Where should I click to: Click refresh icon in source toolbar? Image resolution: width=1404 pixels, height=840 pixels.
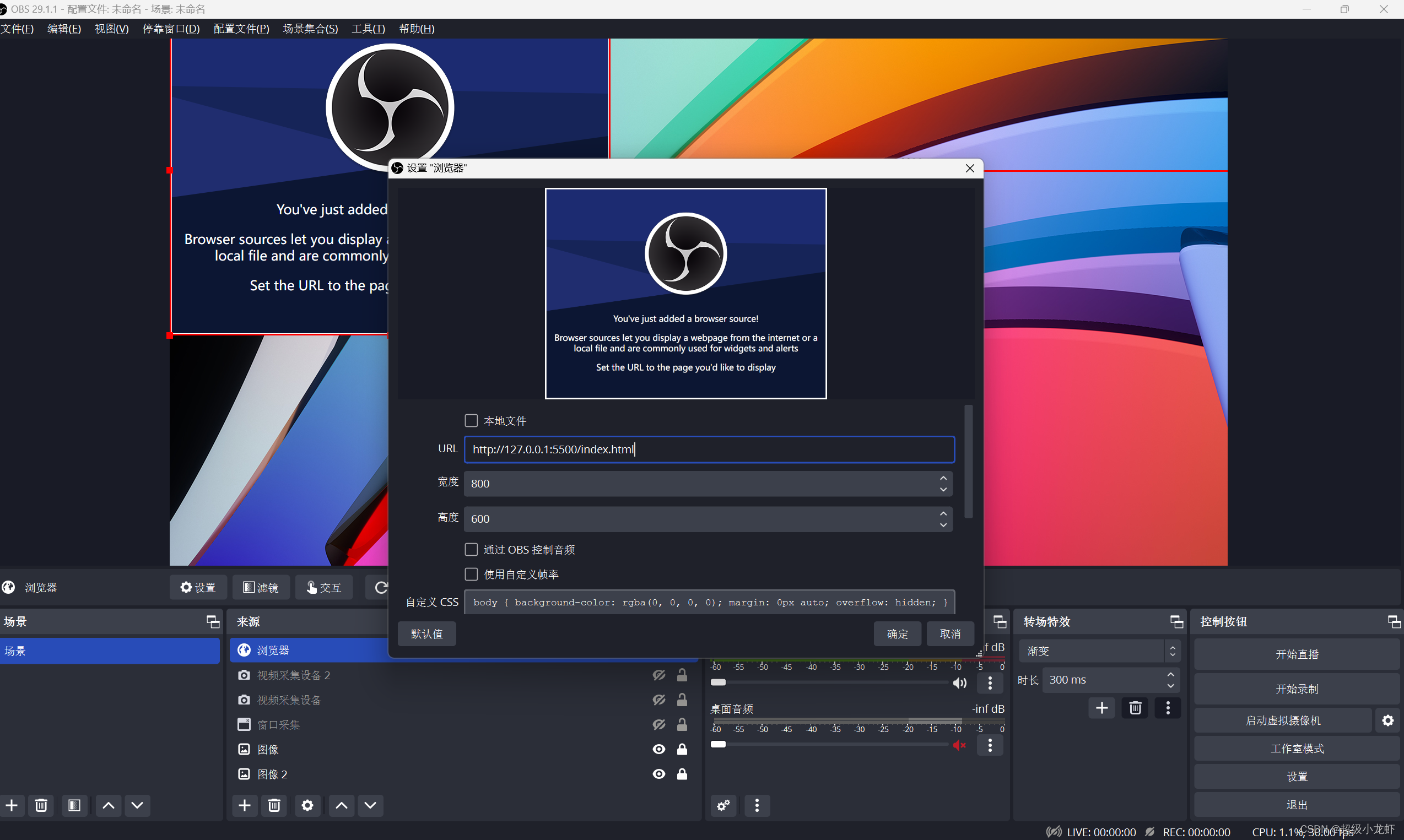(380, 588)
